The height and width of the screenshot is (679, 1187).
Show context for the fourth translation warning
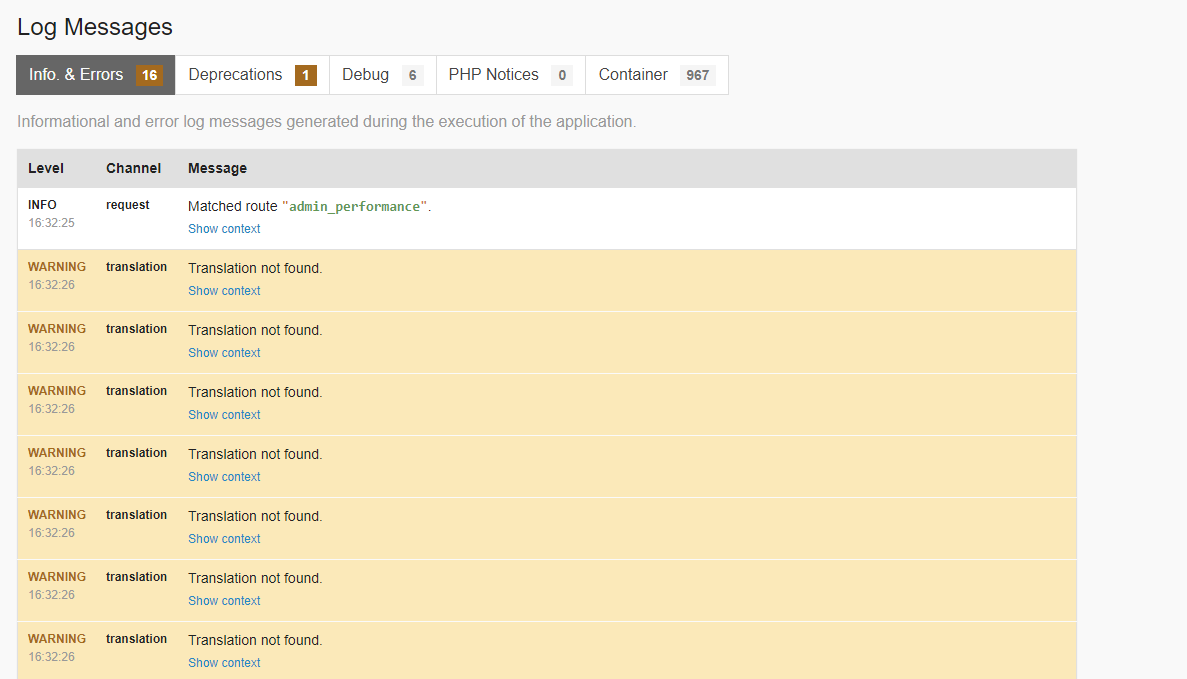224,477
